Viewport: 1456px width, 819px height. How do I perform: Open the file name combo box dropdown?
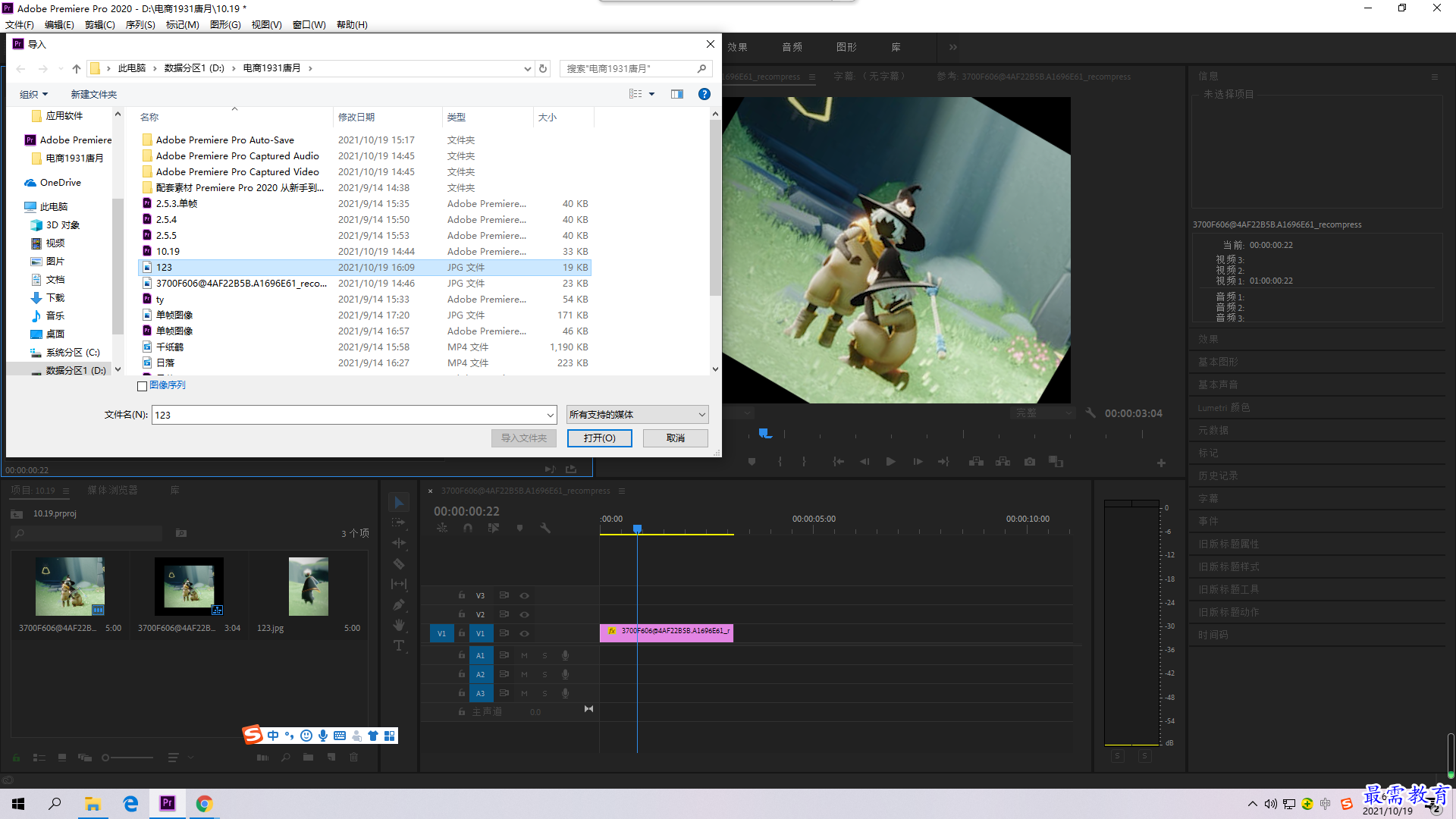[x=551, y=415]
